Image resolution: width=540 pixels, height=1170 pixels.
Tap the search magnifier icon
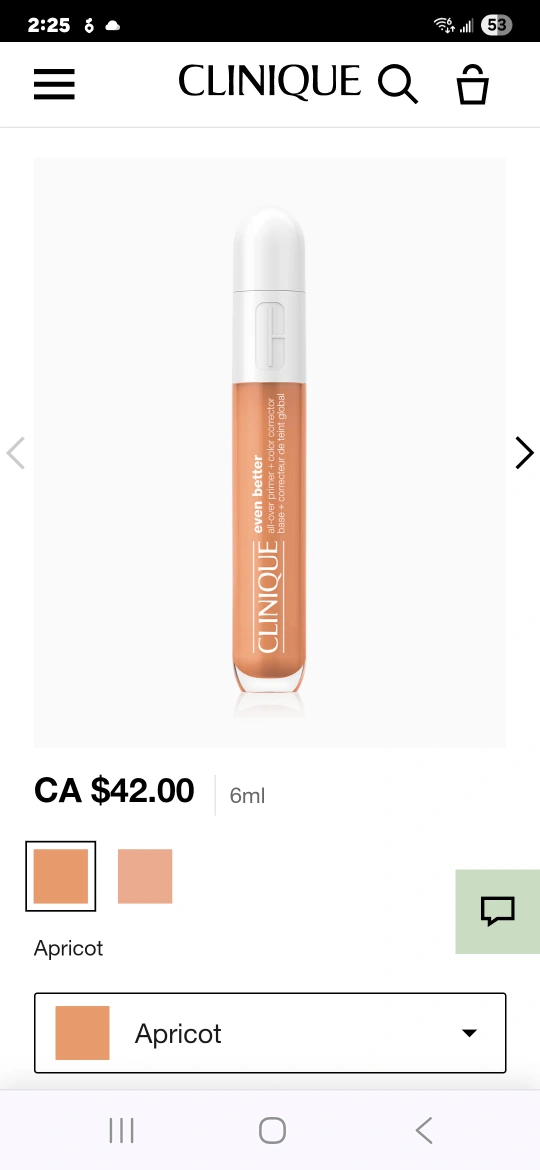coord(398,84)
